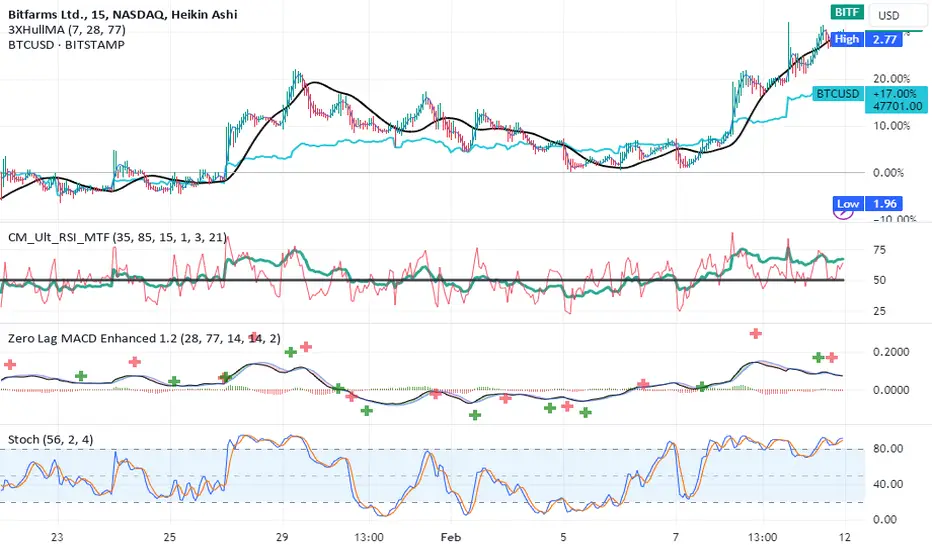Click the Feb label on time axis
The image size is (932, 550).
click(x=451, y=537)
